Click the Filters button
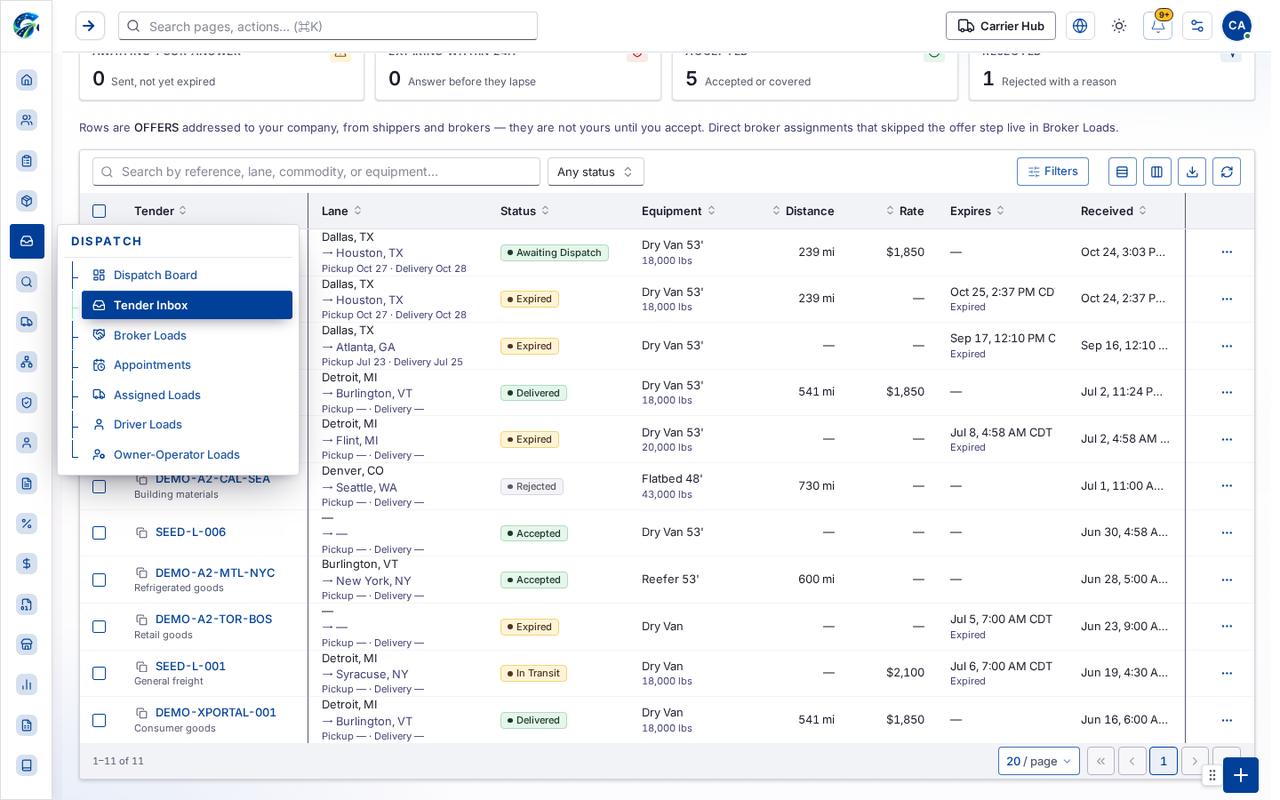 [1053, 172]
